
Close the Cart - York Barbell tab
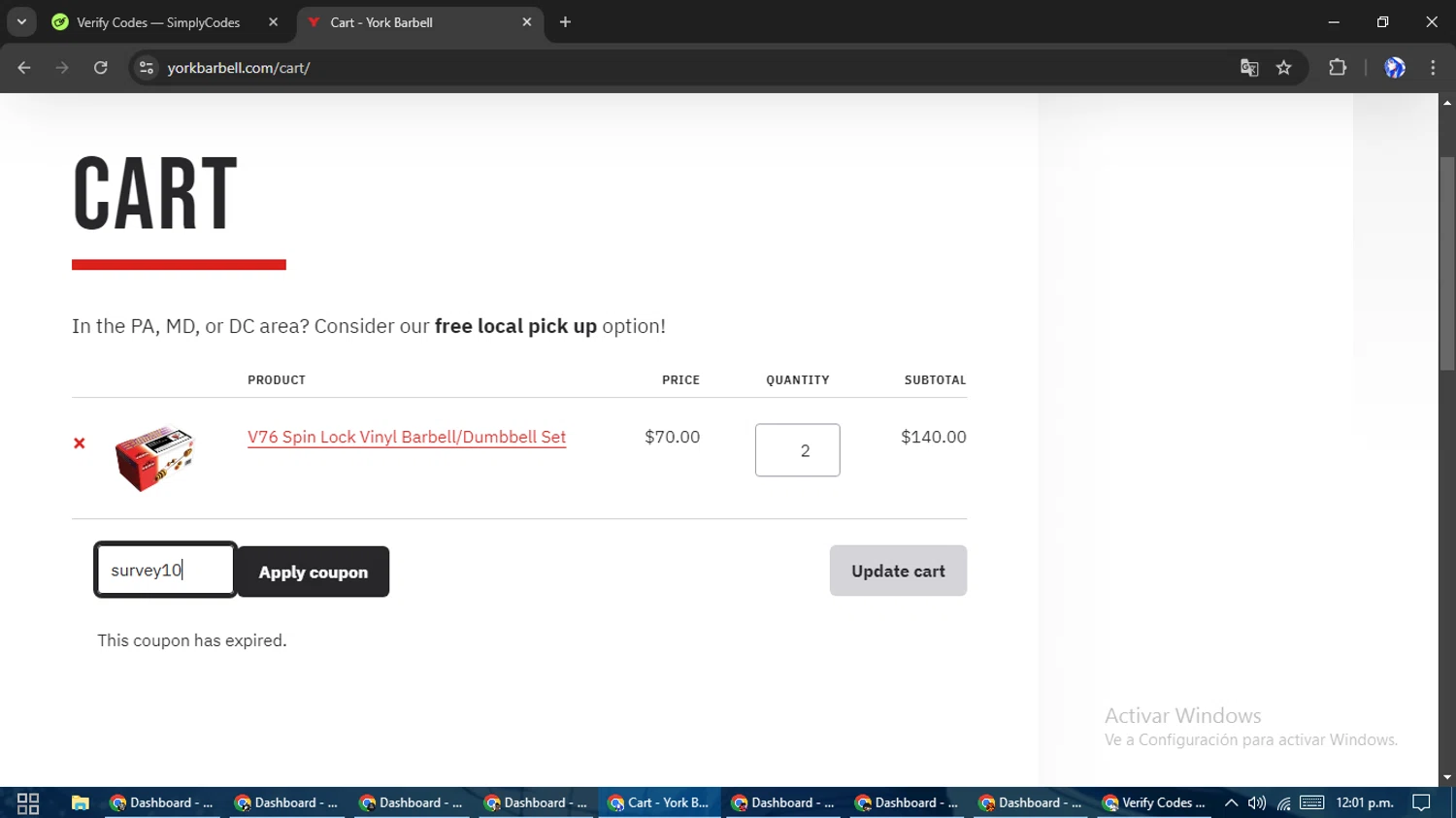point(527,22)
